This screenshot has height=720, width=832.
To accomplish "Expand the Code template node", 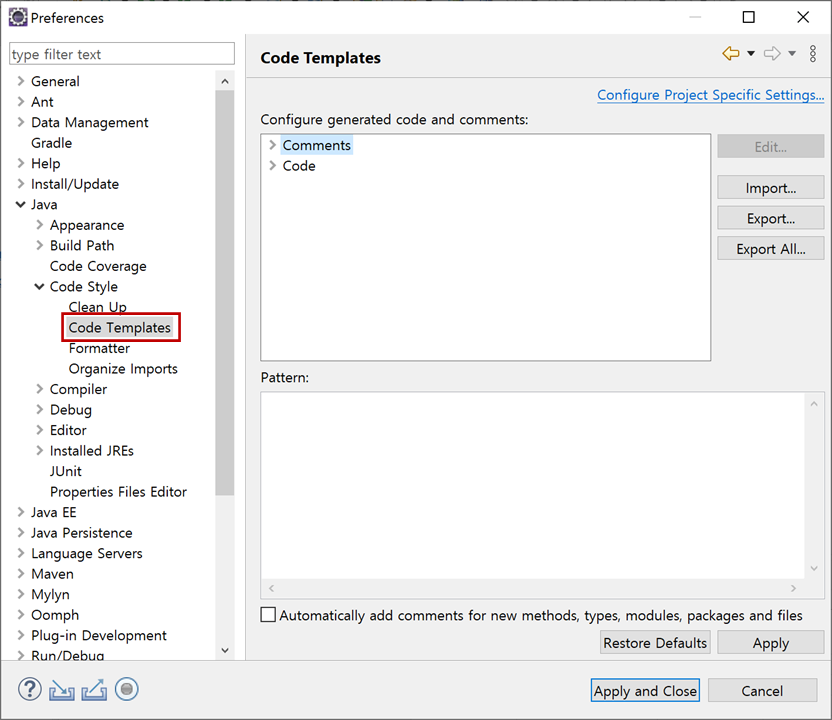I will 271,165.
